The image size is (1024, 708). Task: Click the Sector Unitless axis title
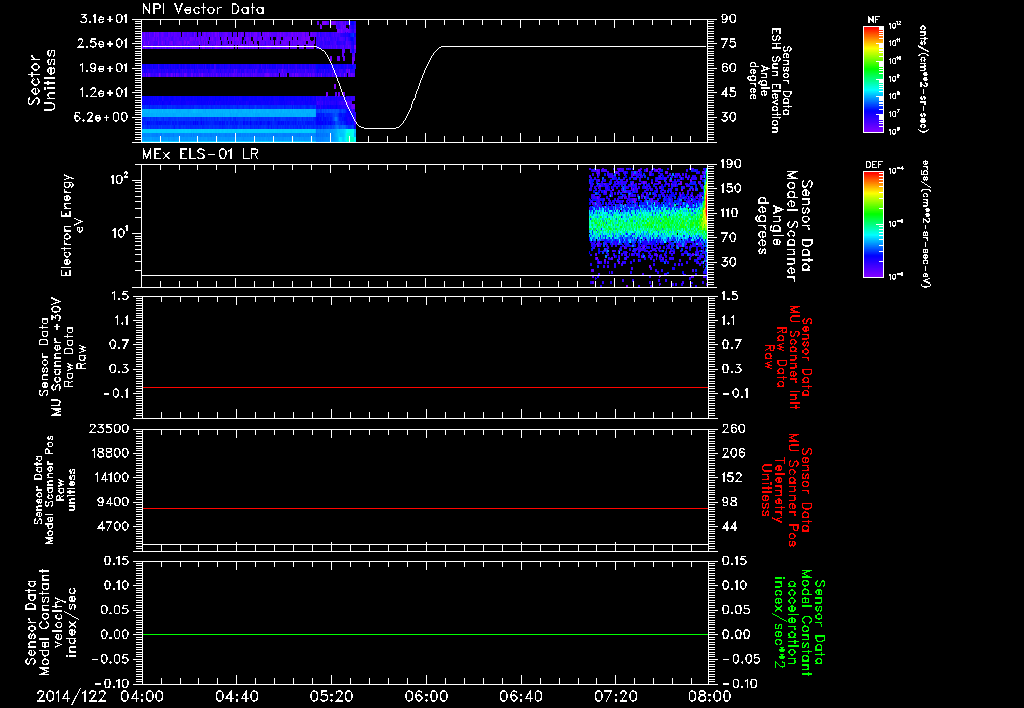point(42,80)
